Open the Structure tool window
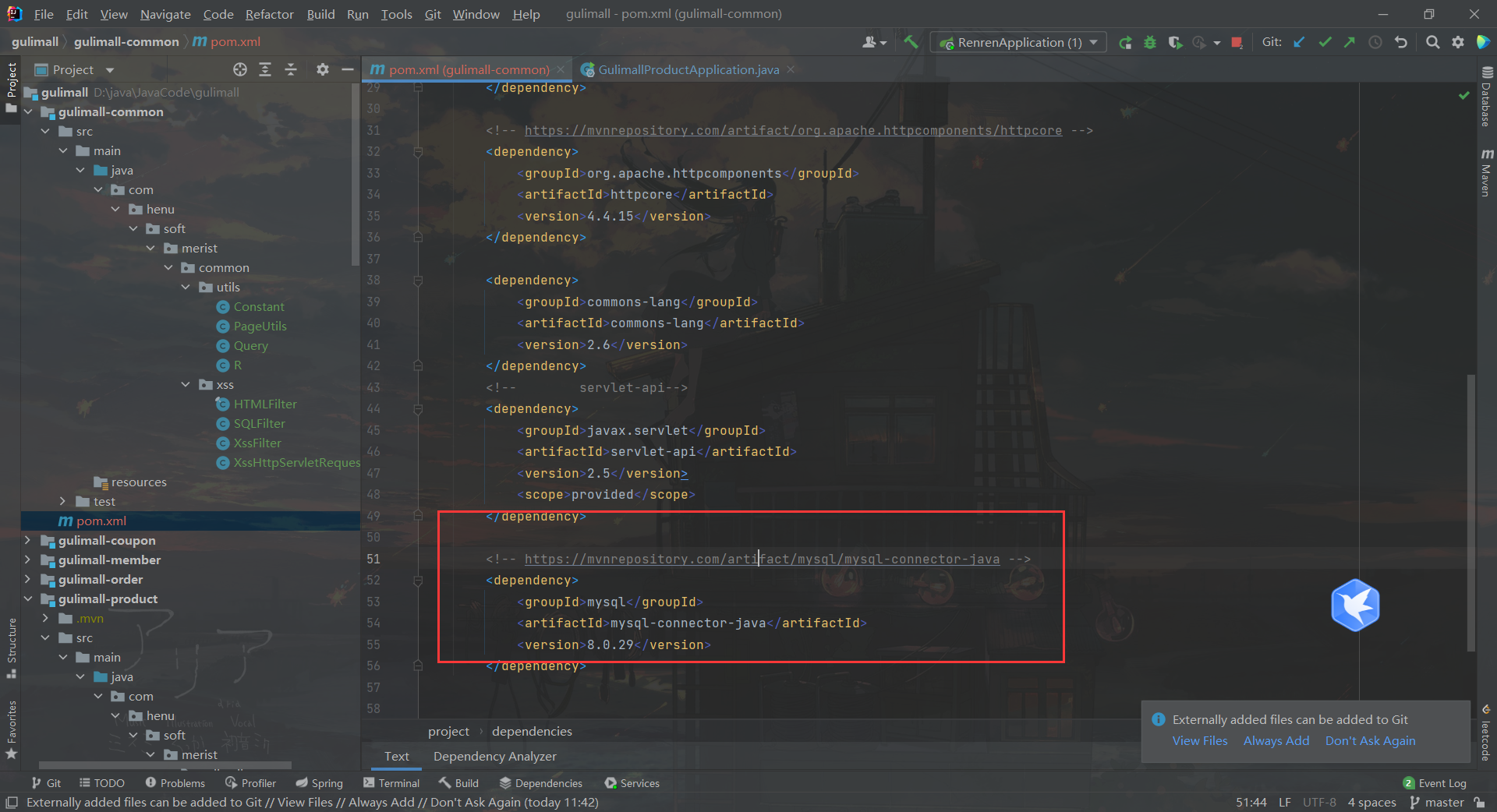1497x812 pixels. [11, 648]
